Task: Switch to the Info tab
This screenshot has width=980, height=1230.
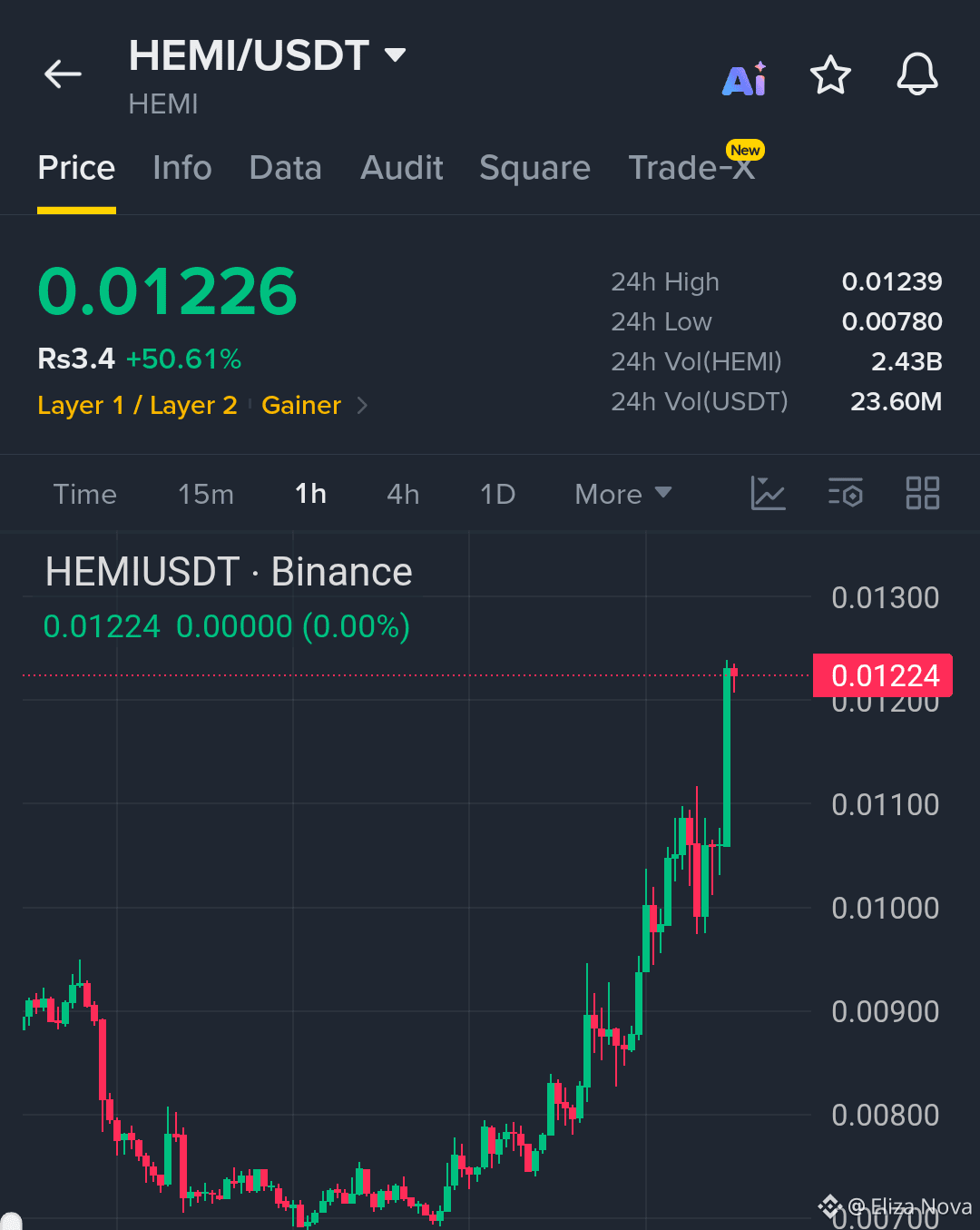Action: tap(182, 168)
